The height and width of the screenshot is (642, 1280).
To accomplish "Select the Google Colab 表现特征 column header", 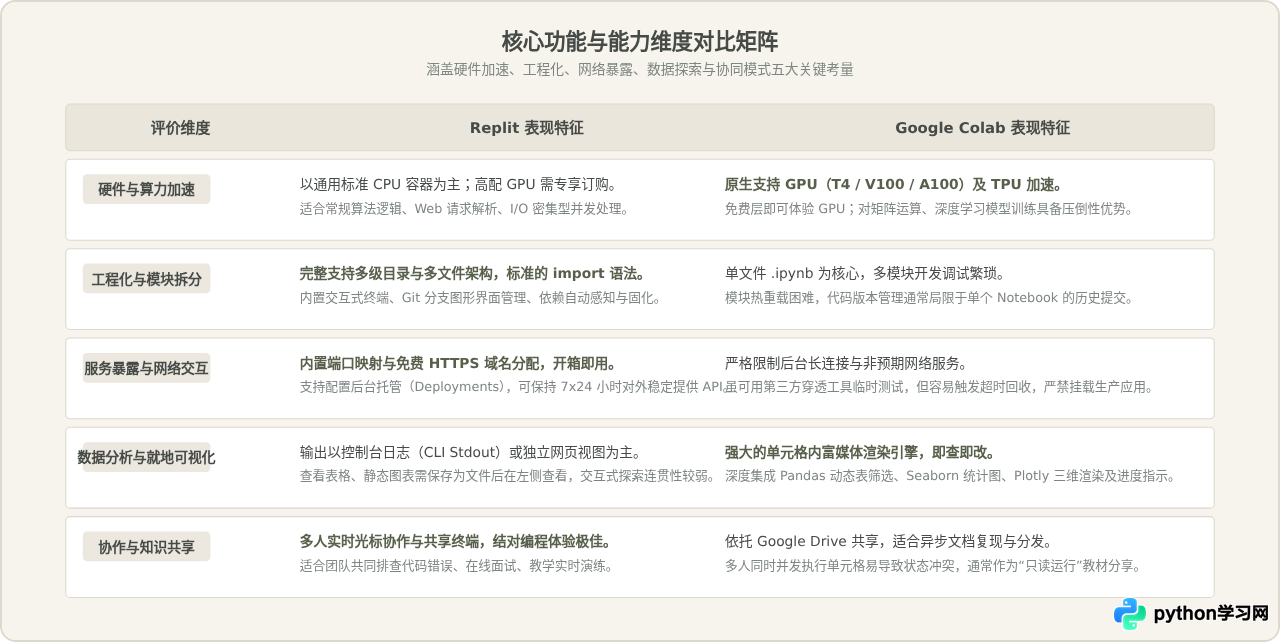I will 982,128.
